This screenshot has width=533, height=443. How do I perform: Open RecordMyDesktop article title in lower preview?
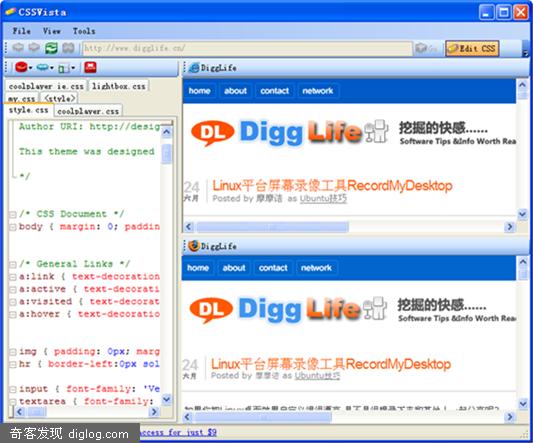coord(331,364)
